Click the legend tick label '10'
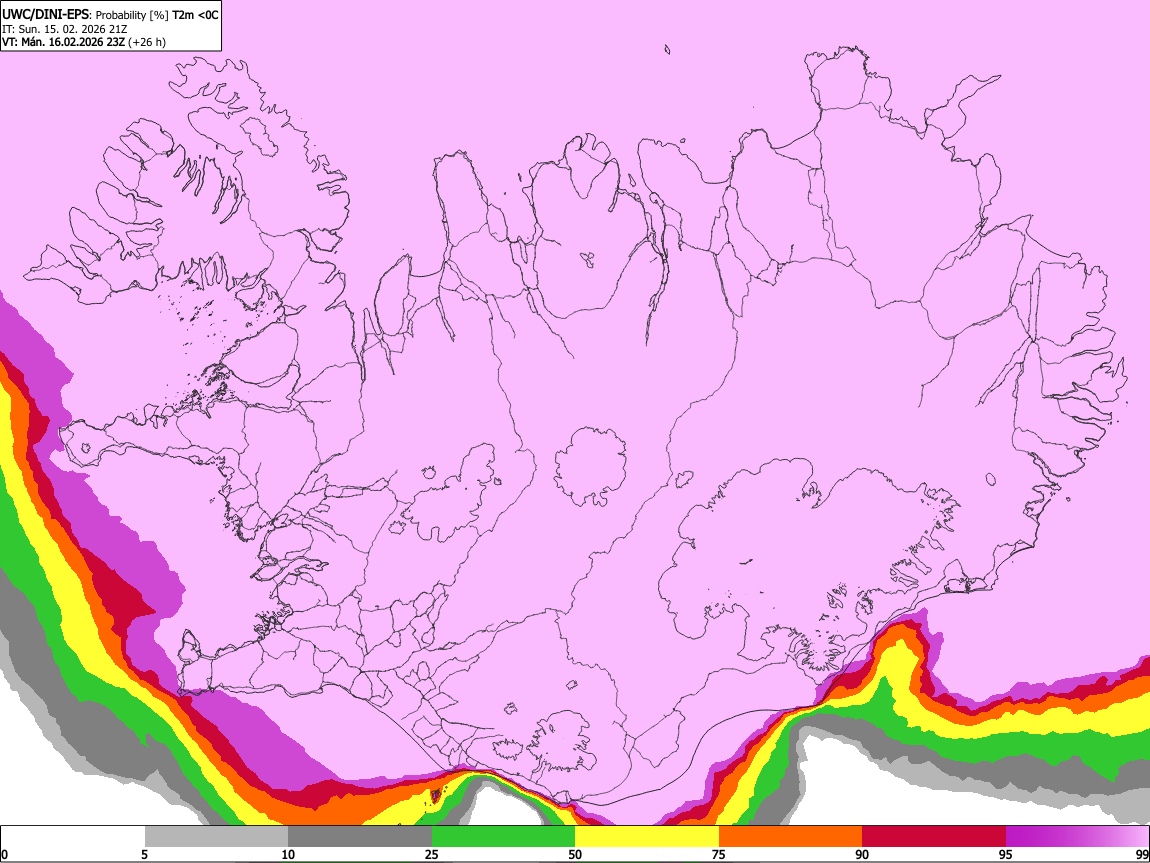Image resolution: width=1150 pixels, height=863 pixels. (x=288, y=854)
